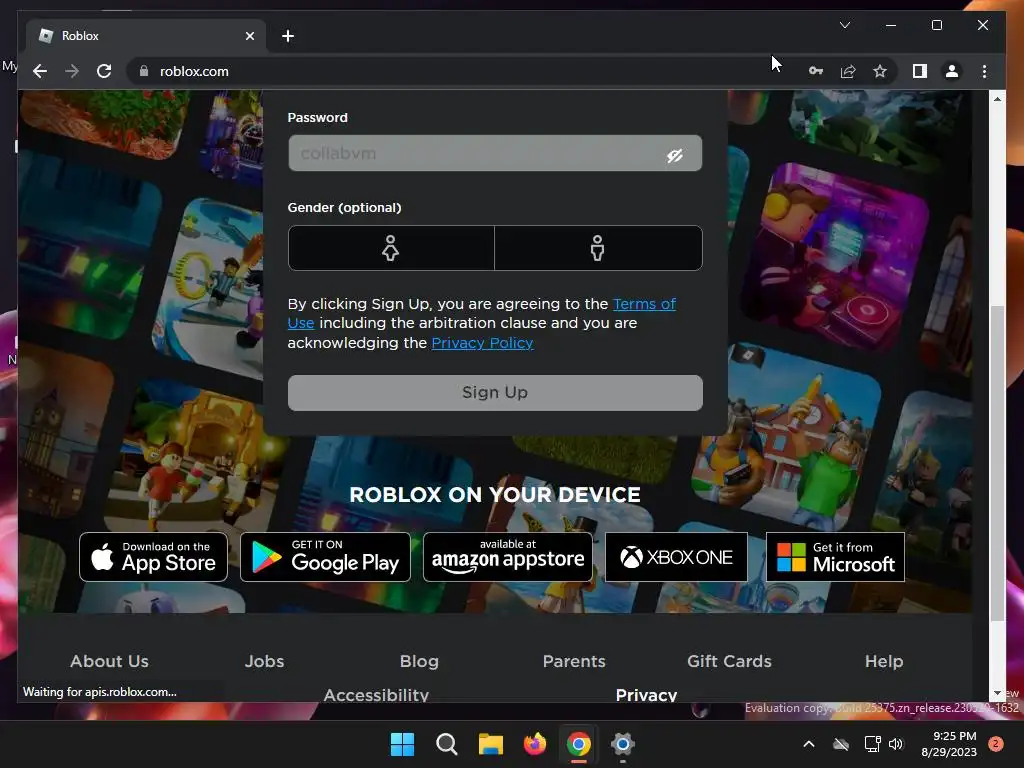1024x768 pixels.
Task: Open Windows taskbar Search
Action: tap(447, 744)
